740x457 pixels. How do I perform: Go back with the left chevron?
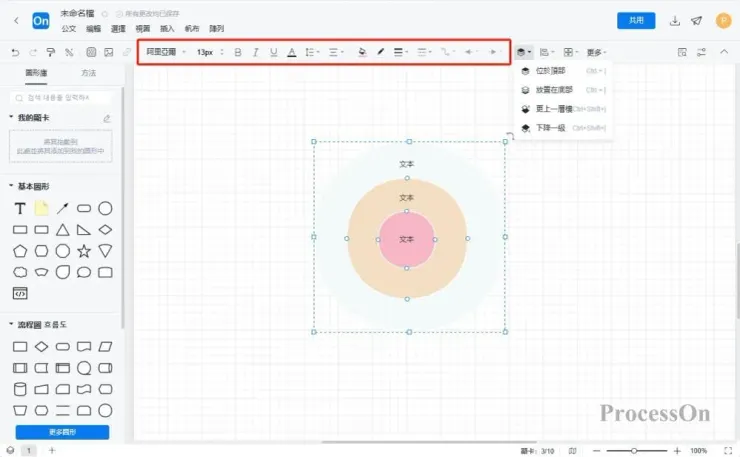[17, 21]
